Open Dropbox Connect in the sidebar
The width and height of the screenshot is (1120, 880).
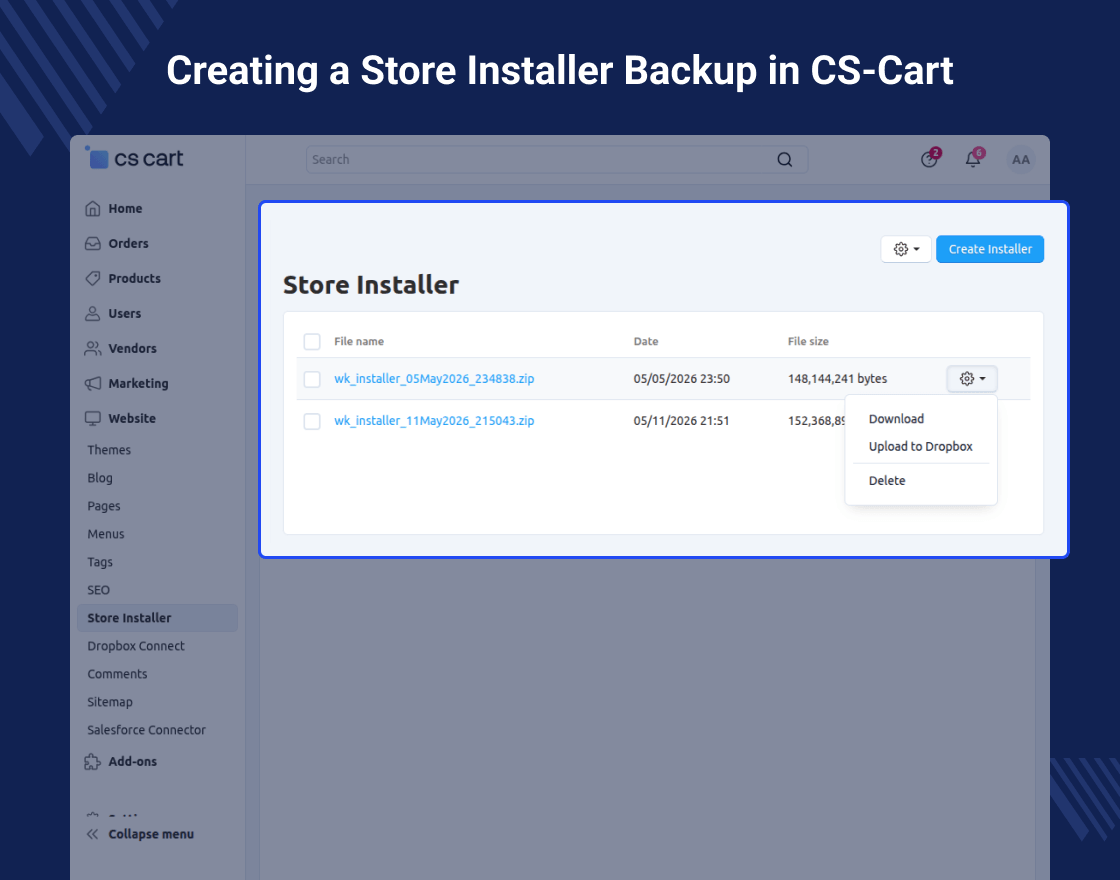coord(136,646)
